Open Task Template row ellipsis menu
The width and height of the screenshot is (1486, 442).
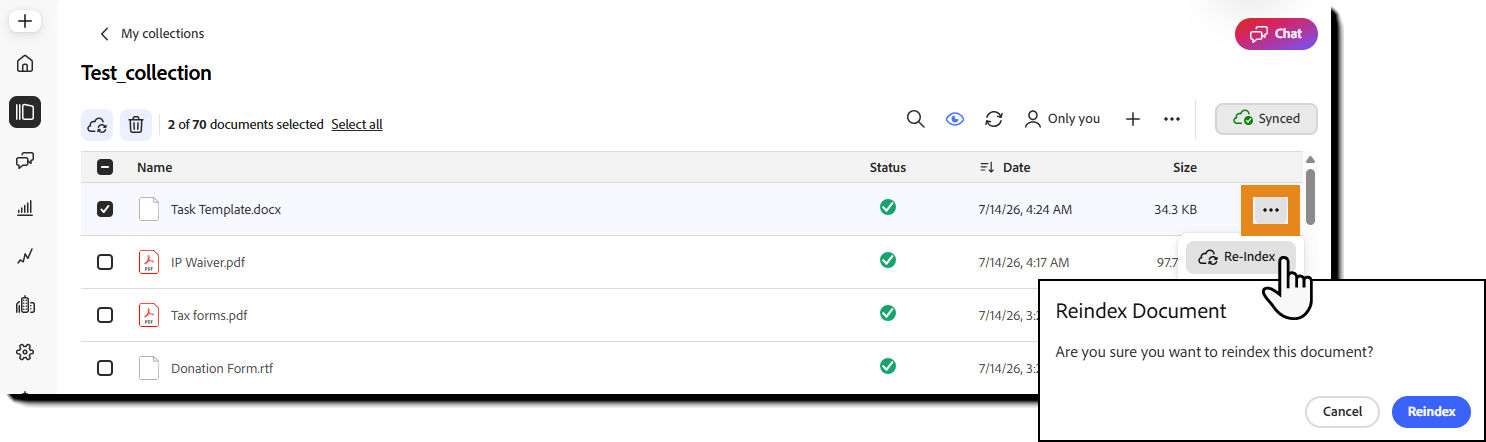click(x=1270, y=210)
